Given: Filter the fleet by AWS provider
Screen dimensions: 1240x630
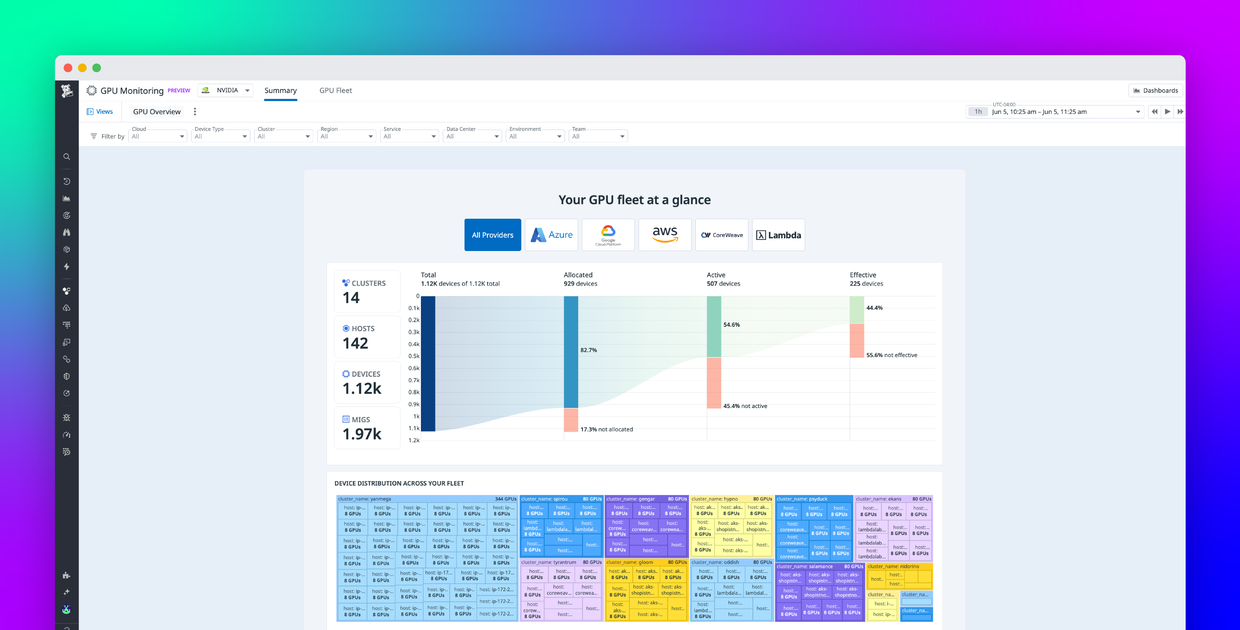Looking at the screenshot, I should pos(665,235).
